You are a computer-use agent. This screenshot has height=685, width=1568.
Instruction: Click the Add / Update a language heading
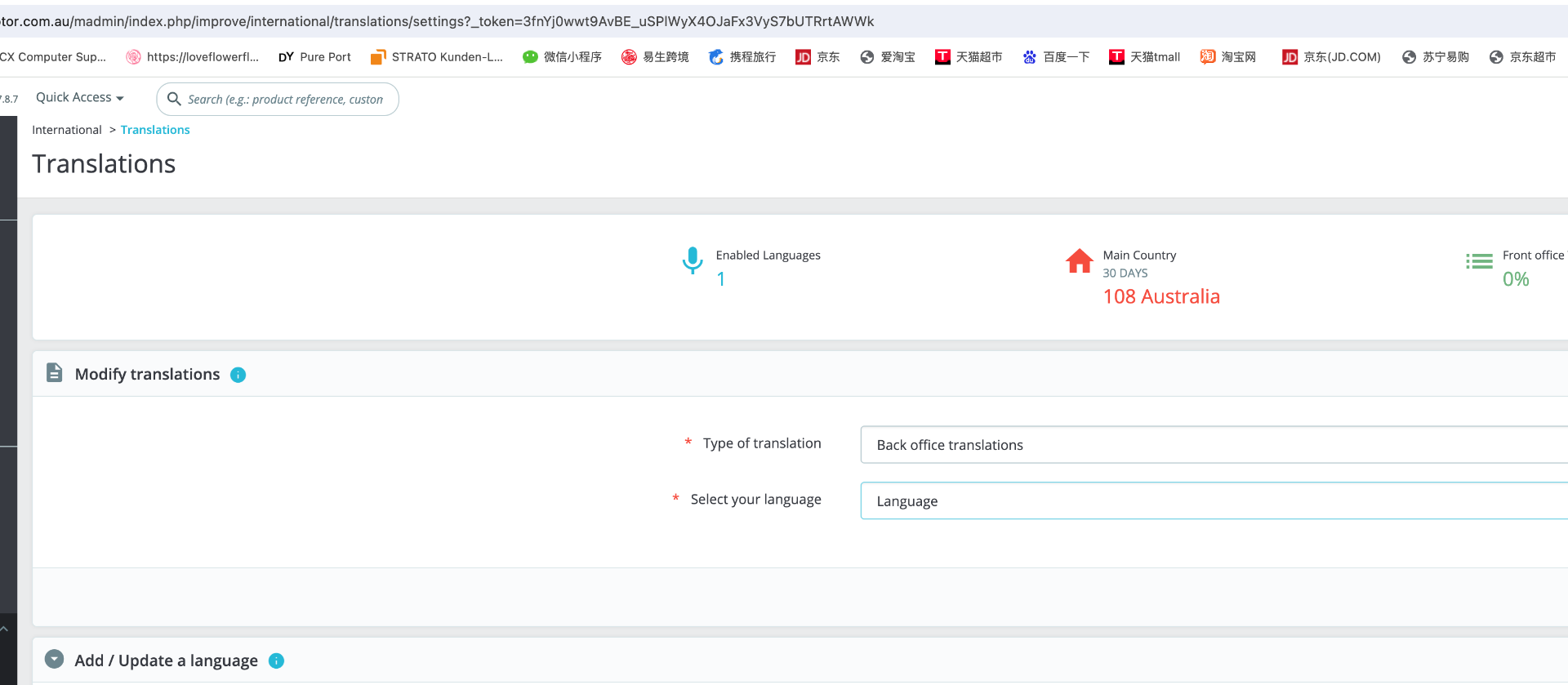tap(166, 661)
